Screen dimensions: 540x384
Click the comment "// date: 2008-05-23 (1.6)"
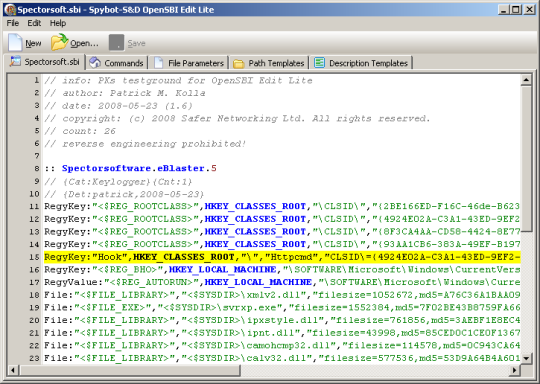[x=118, y=106]
